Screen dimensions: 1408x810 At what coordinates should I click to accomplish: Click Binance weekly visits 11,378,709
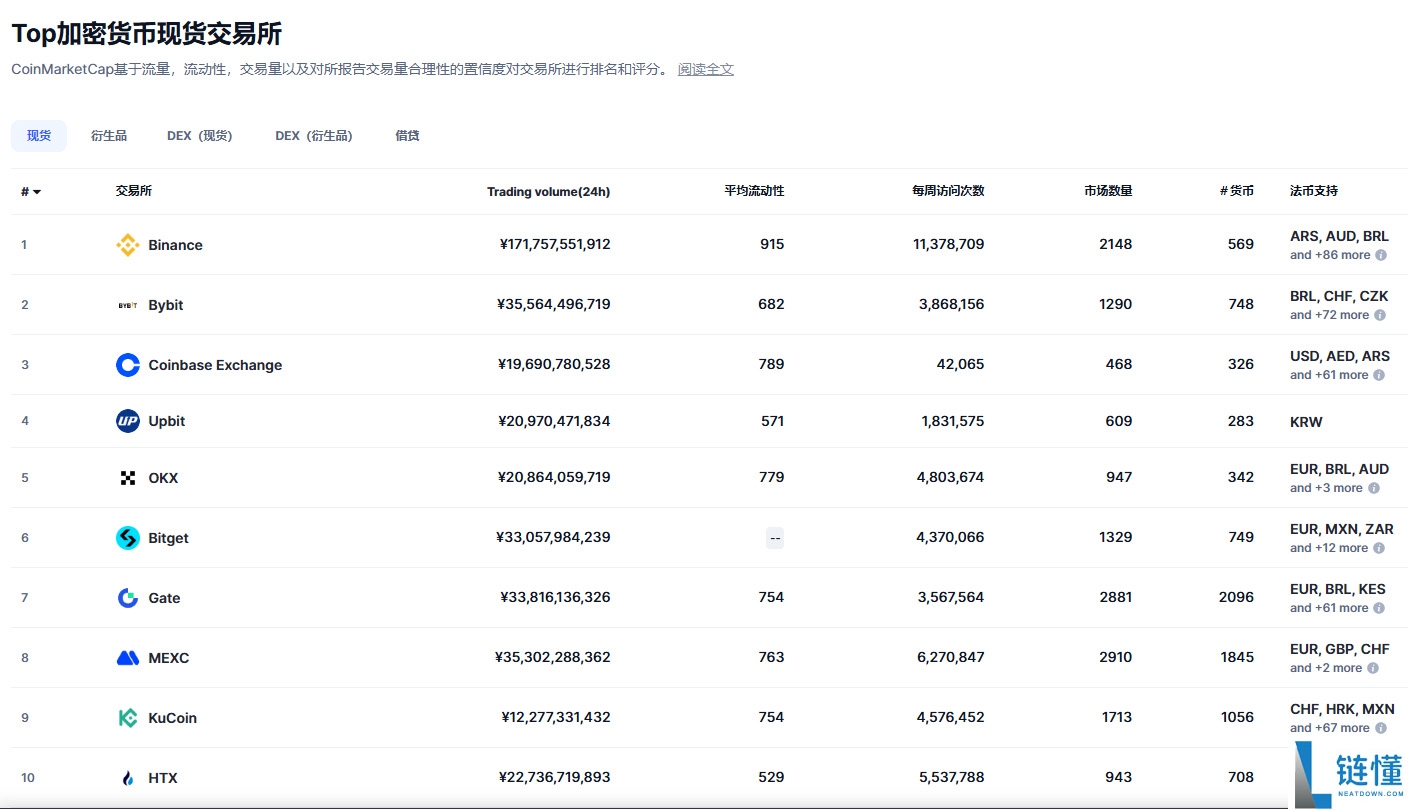click(948, 244)
